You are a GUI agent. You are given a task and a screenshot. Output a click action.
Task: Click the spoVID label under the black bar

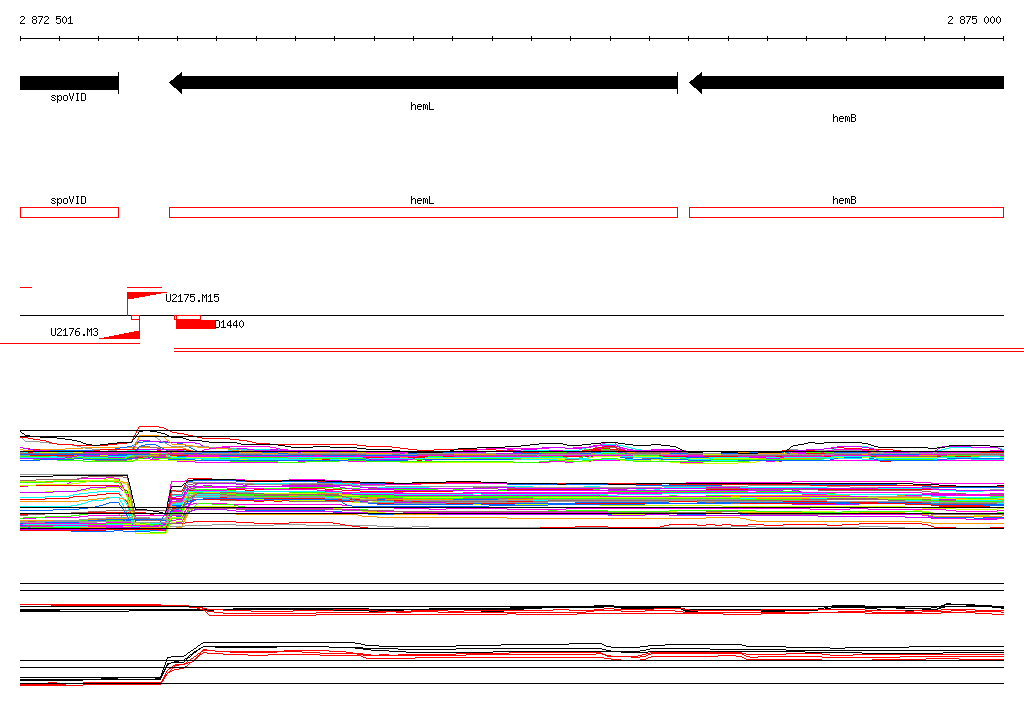tap(69, 97)
